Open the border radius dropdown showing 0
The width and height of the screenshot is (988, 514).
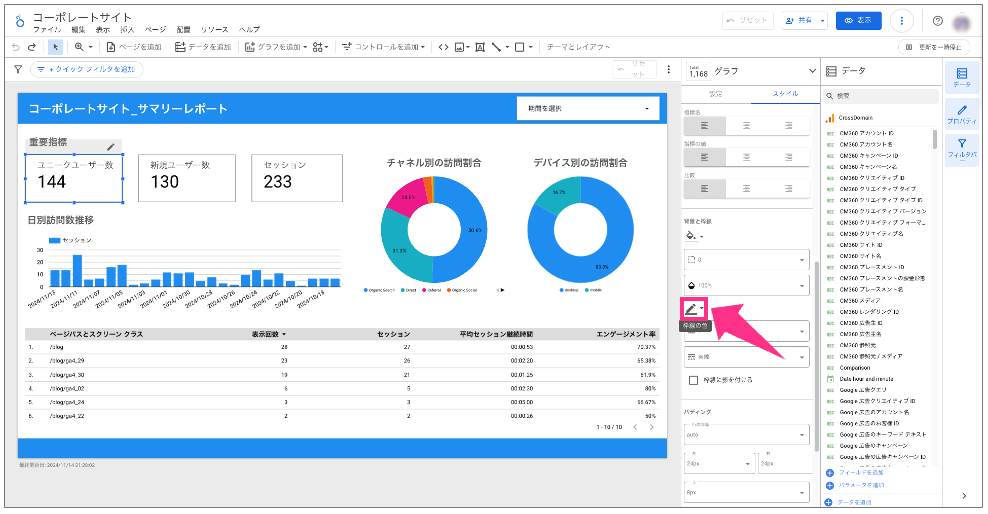tap(747, 260)
